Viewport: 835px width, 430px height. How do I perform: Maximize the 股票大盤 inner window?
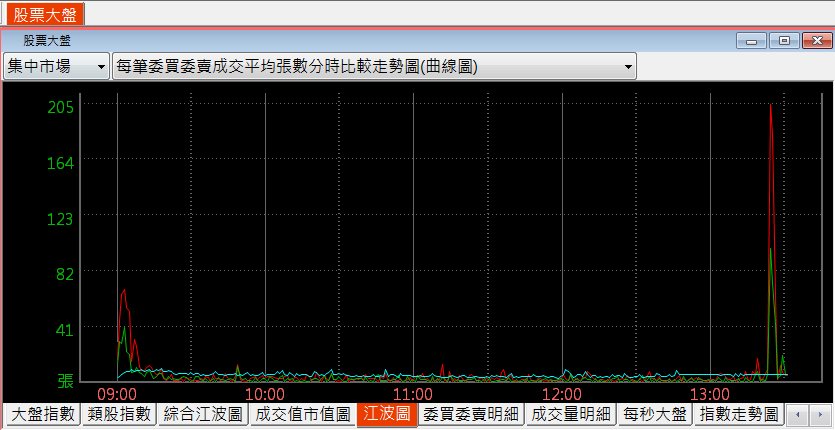(784, 40)
